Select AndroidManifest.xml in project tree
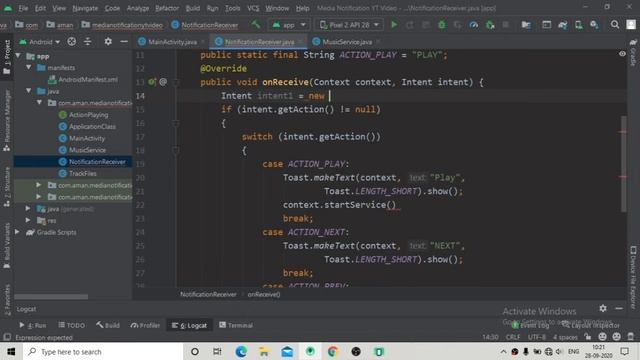The height and width of the screenshot is (360, 640). pyautogui.click(x=87, y=80)
